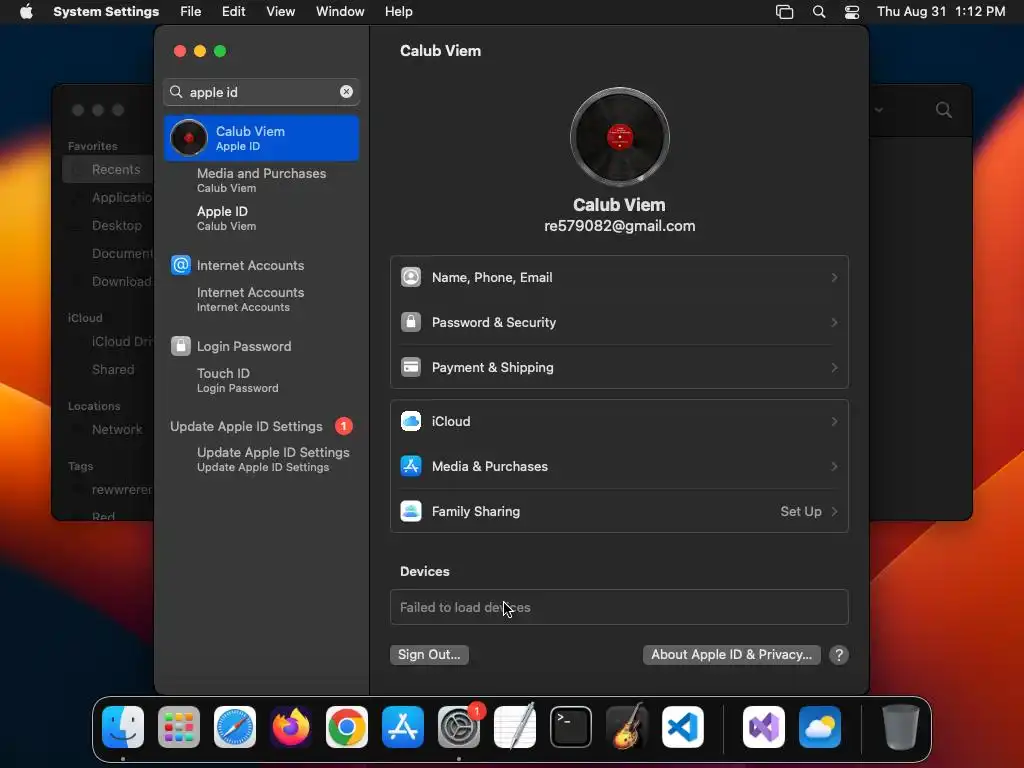This screenshot has height=768, width=1024.
Task: Launch Terminal from the Dock
Action: (x=571, y=727)
